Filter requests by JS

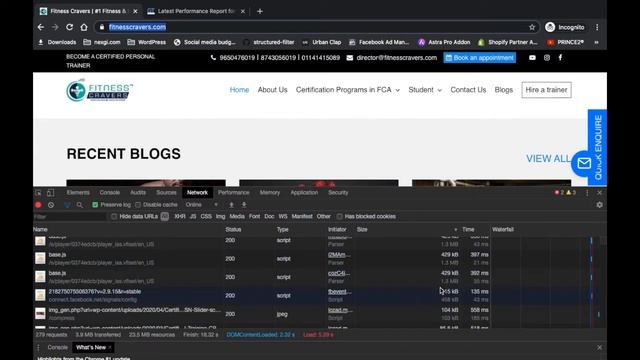pos(193,217)
